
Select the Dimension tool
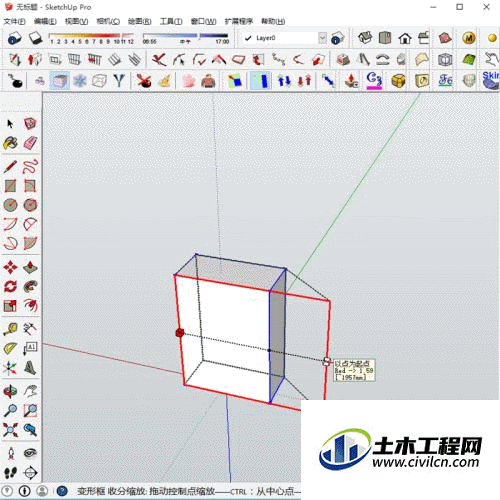tap(30, 329)
